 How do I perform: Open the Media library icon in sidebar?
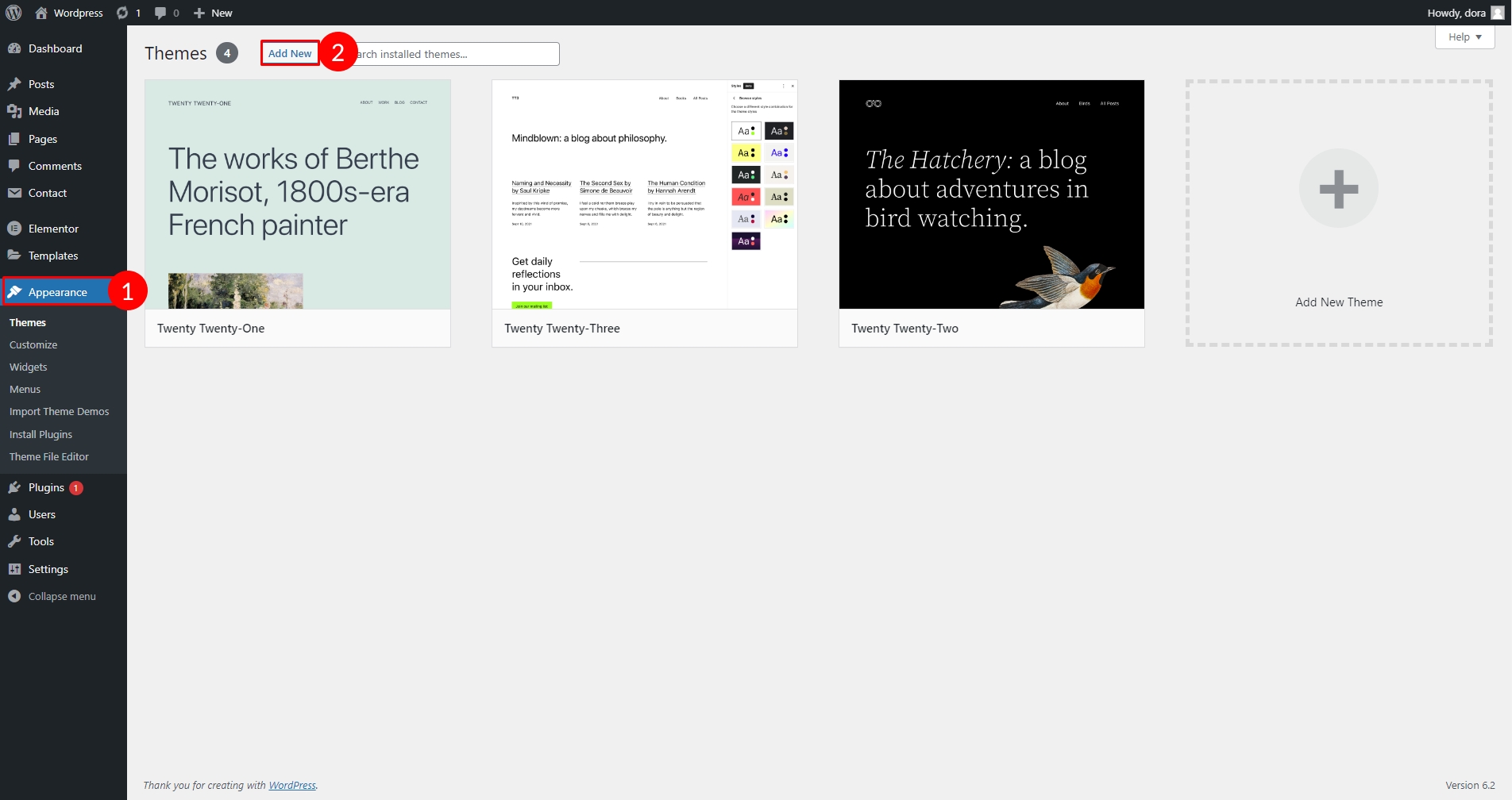(x=14, y=111)
